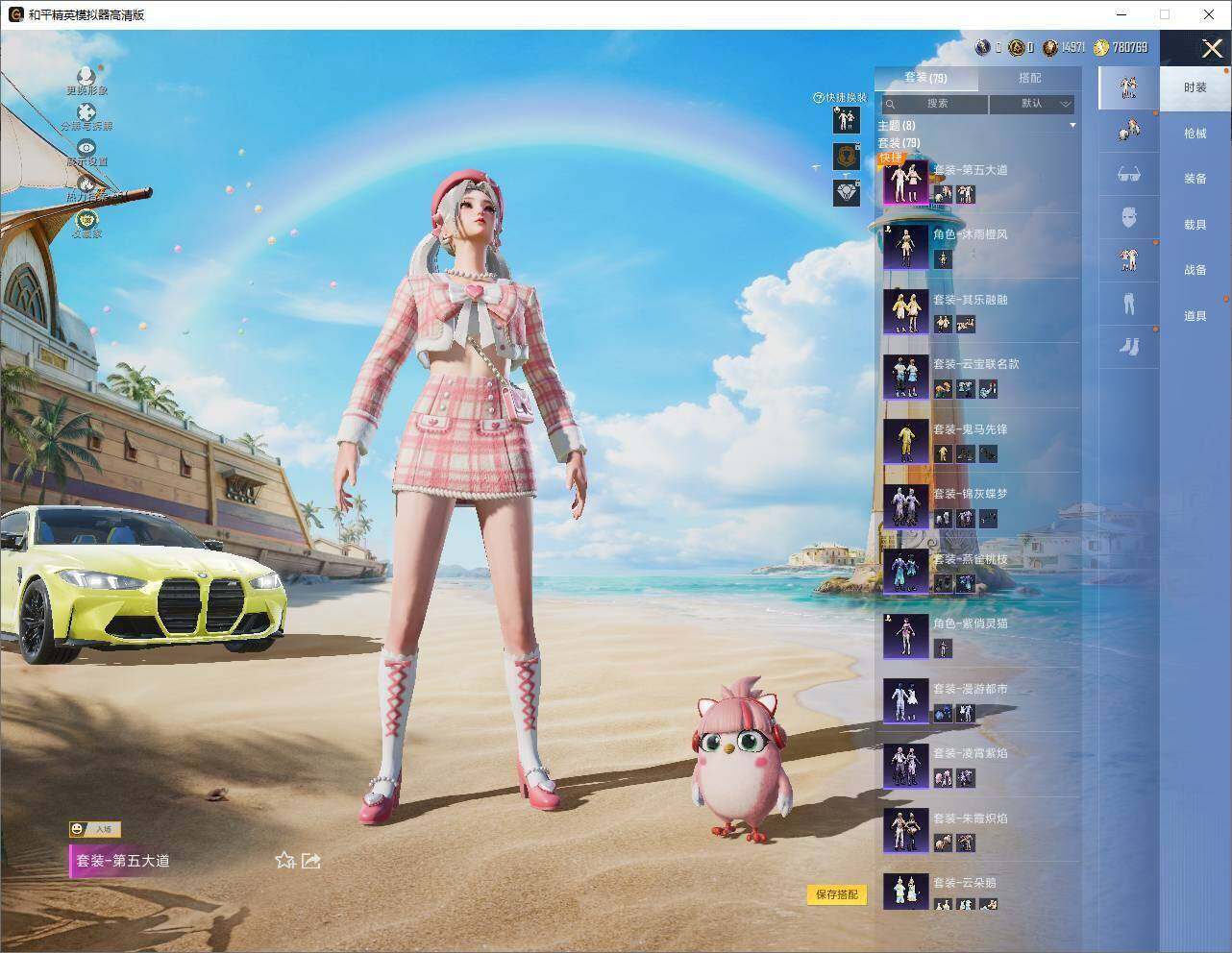The width and height of the screenshot is (1232, 953).
Task: Select the pants category icon
Action: [1128, 303]
